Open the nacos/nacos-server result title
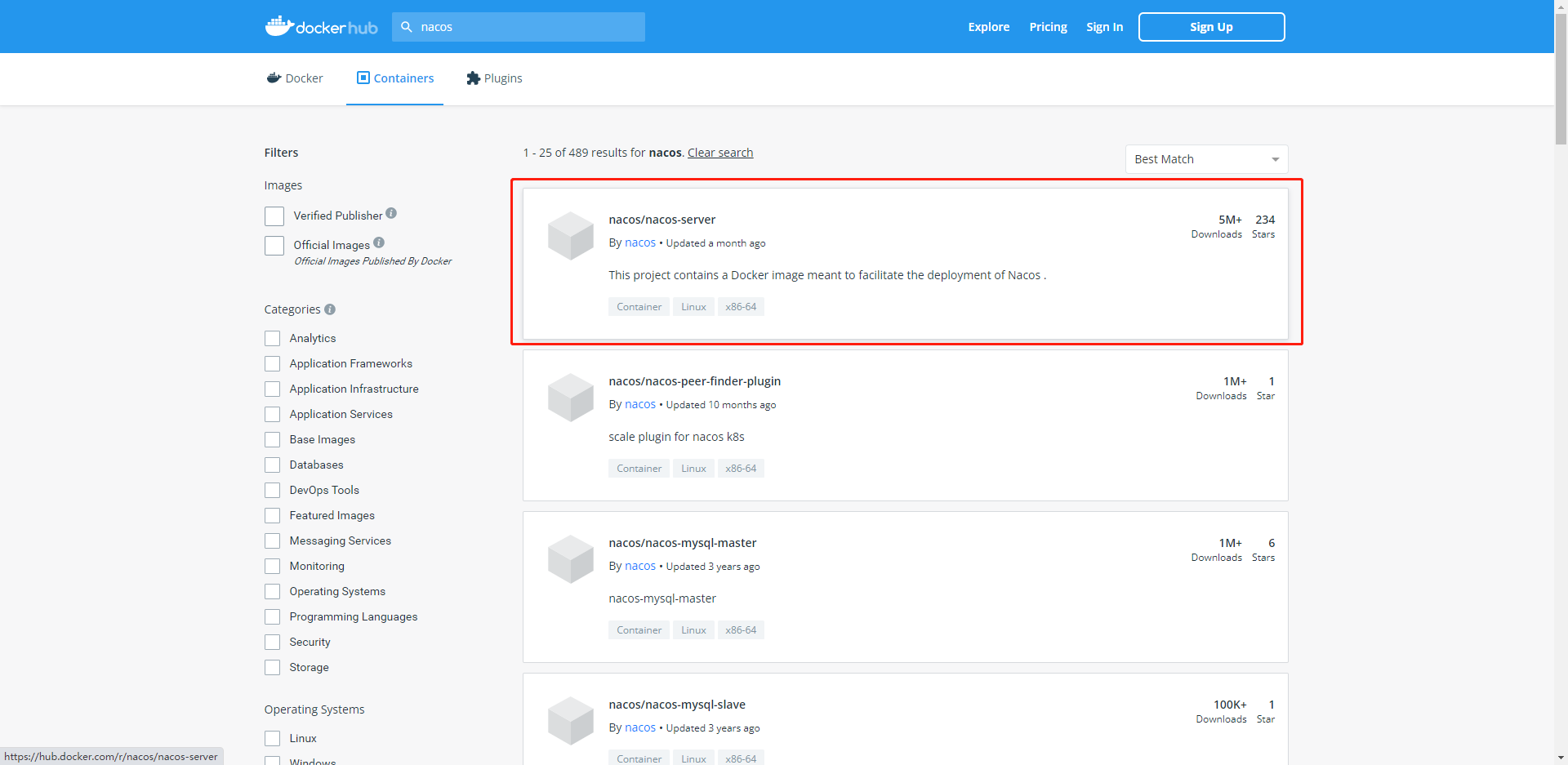Screen dimensions: 1568x765 661,220
